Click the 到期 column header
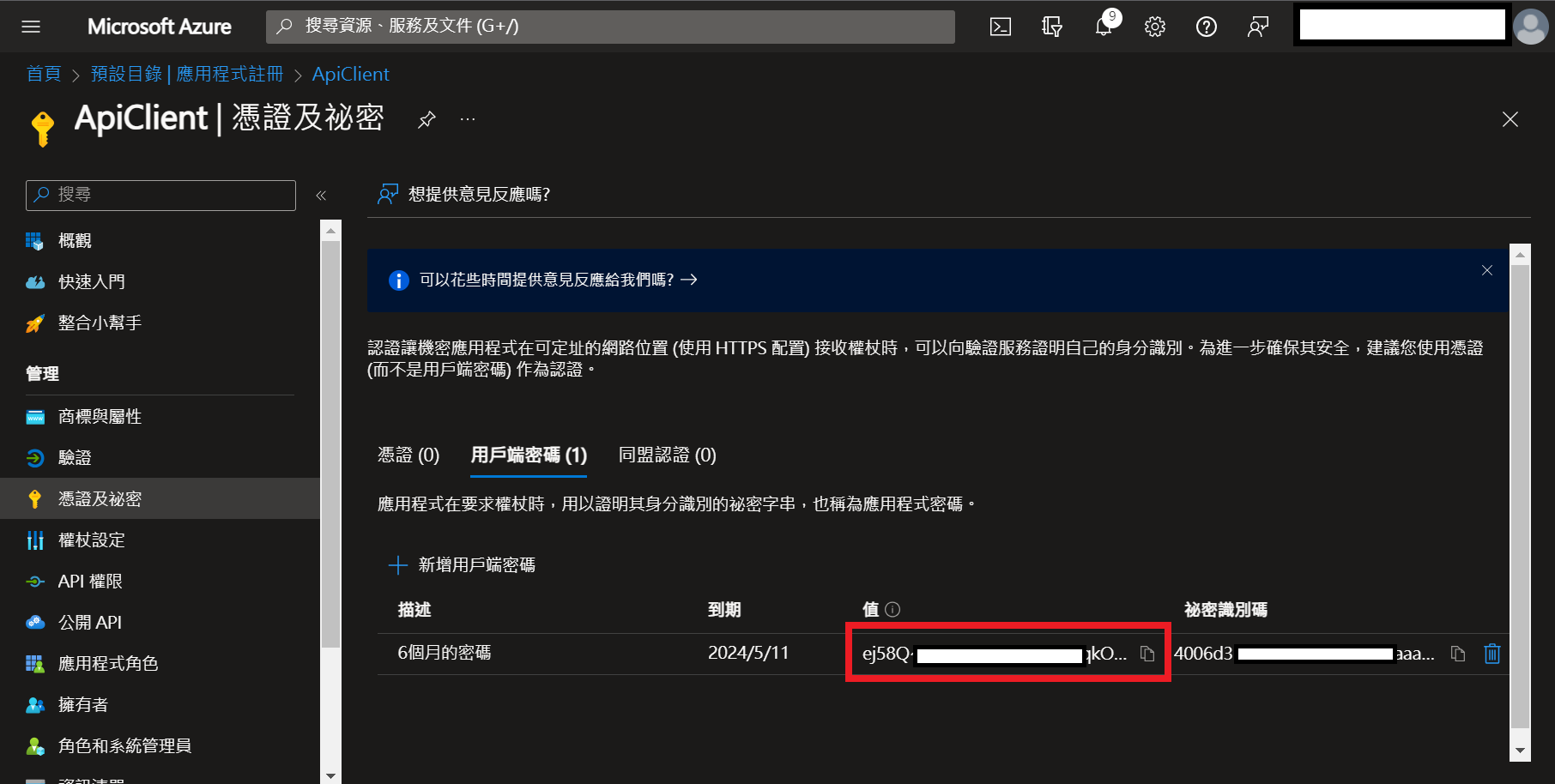This screenshot has width=1555, height=784. (x=724, y=610)
